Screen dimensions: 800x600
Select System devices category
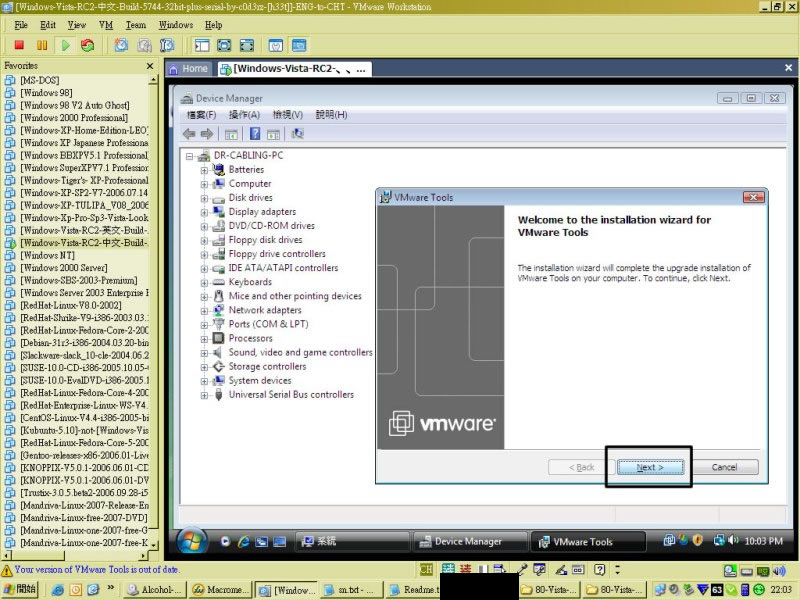tap(260, 381)
